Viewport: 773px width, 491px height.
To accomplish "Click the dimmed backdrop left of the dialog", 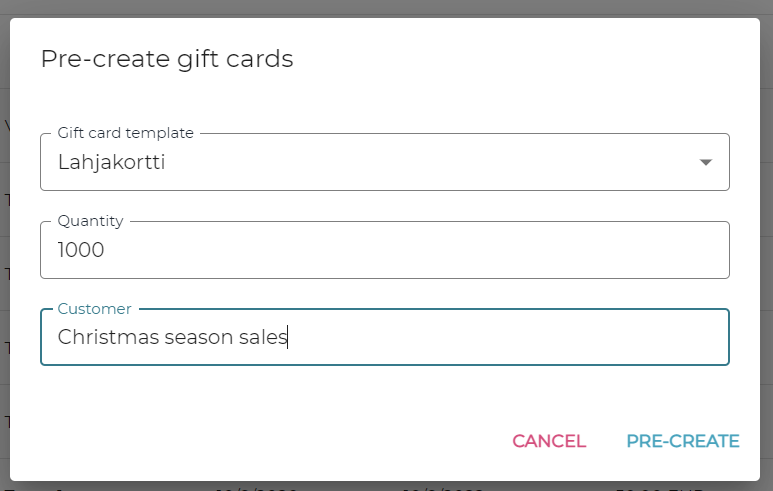I will click(x=4, y=250).
